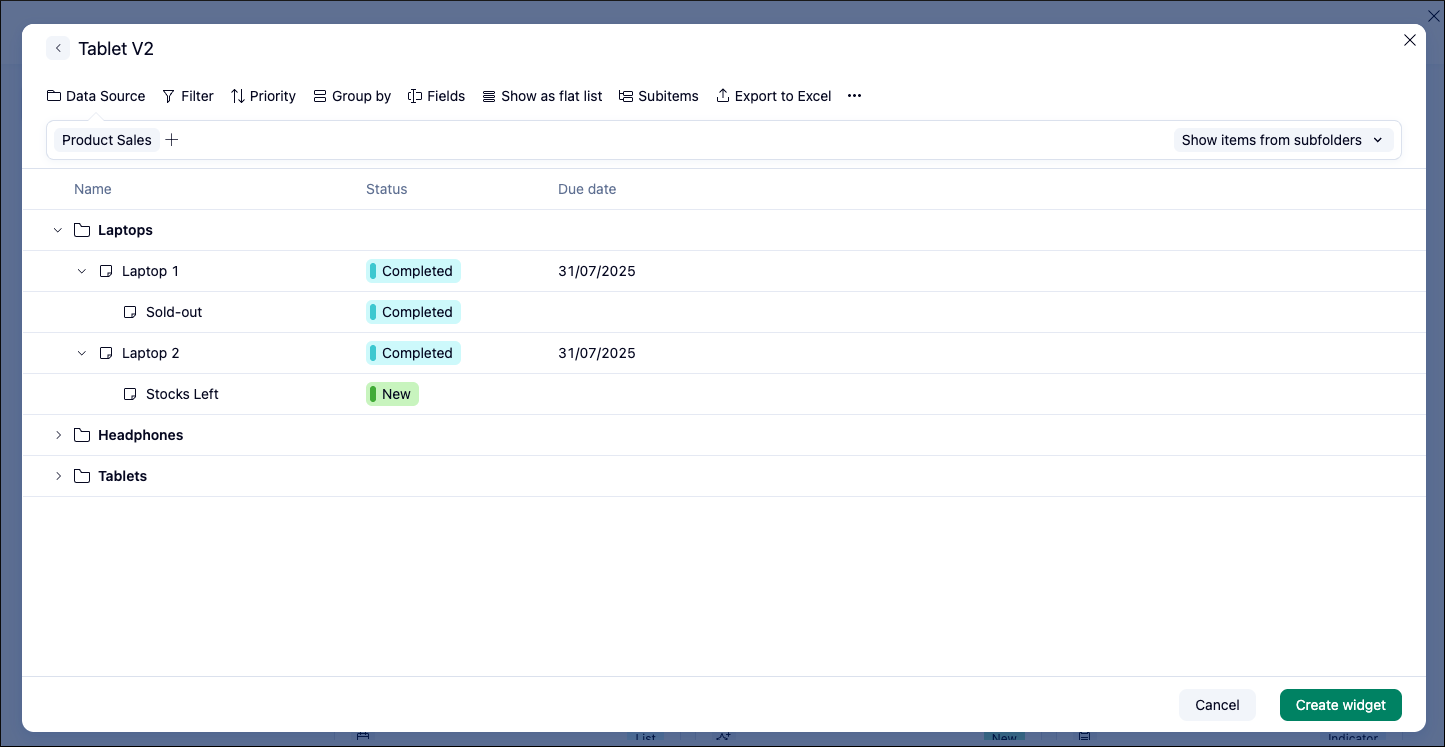This screenshot has width=1445, height=747.
Task: Click the Tablets folder icon
Action: [82, 476]
